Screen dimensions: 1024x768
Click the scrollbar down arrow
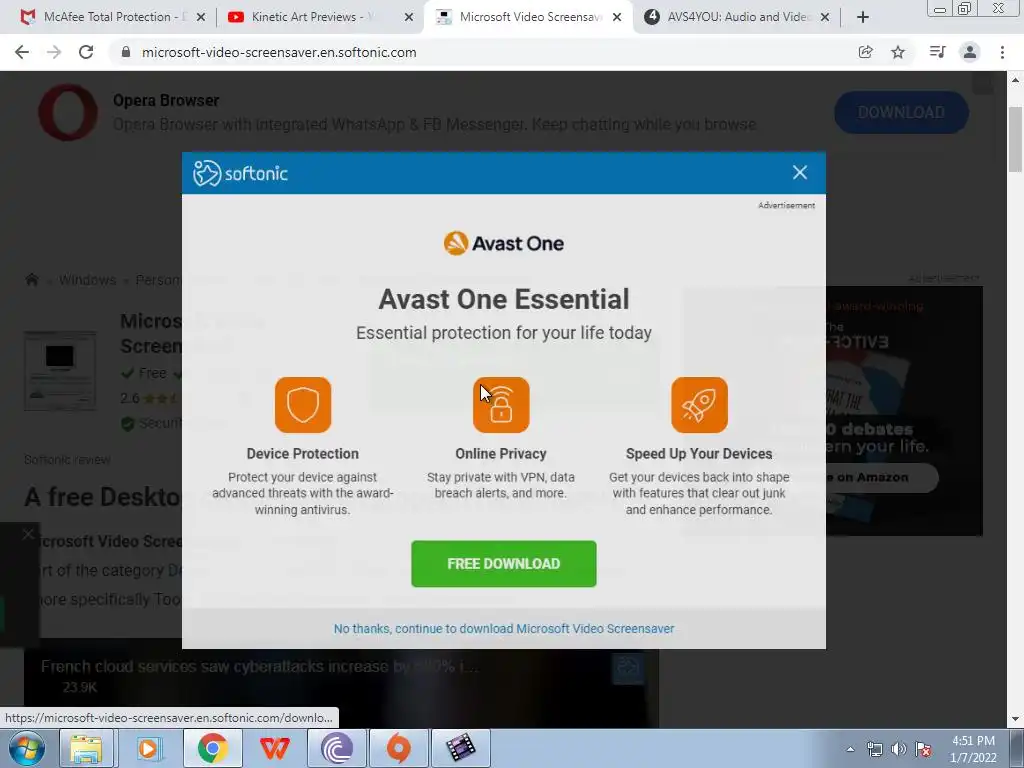coord(1014,720)
